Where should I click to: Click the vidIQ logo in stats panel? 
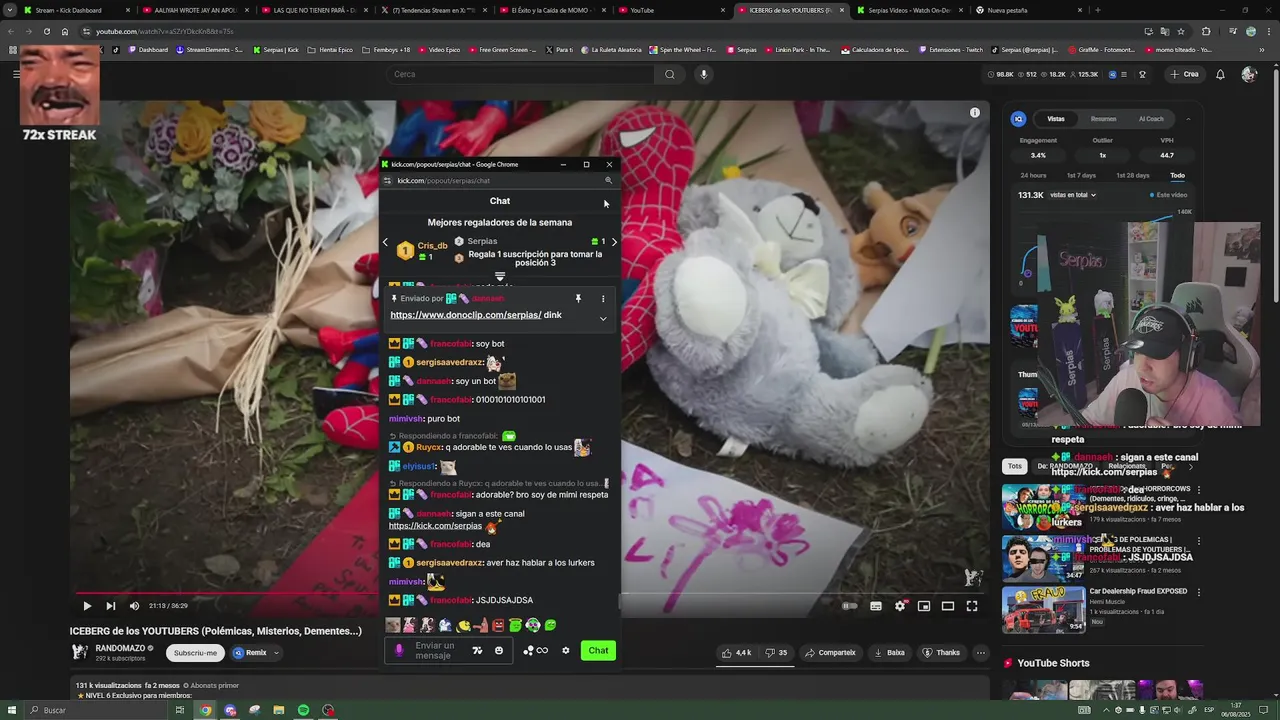(1019, 119)
